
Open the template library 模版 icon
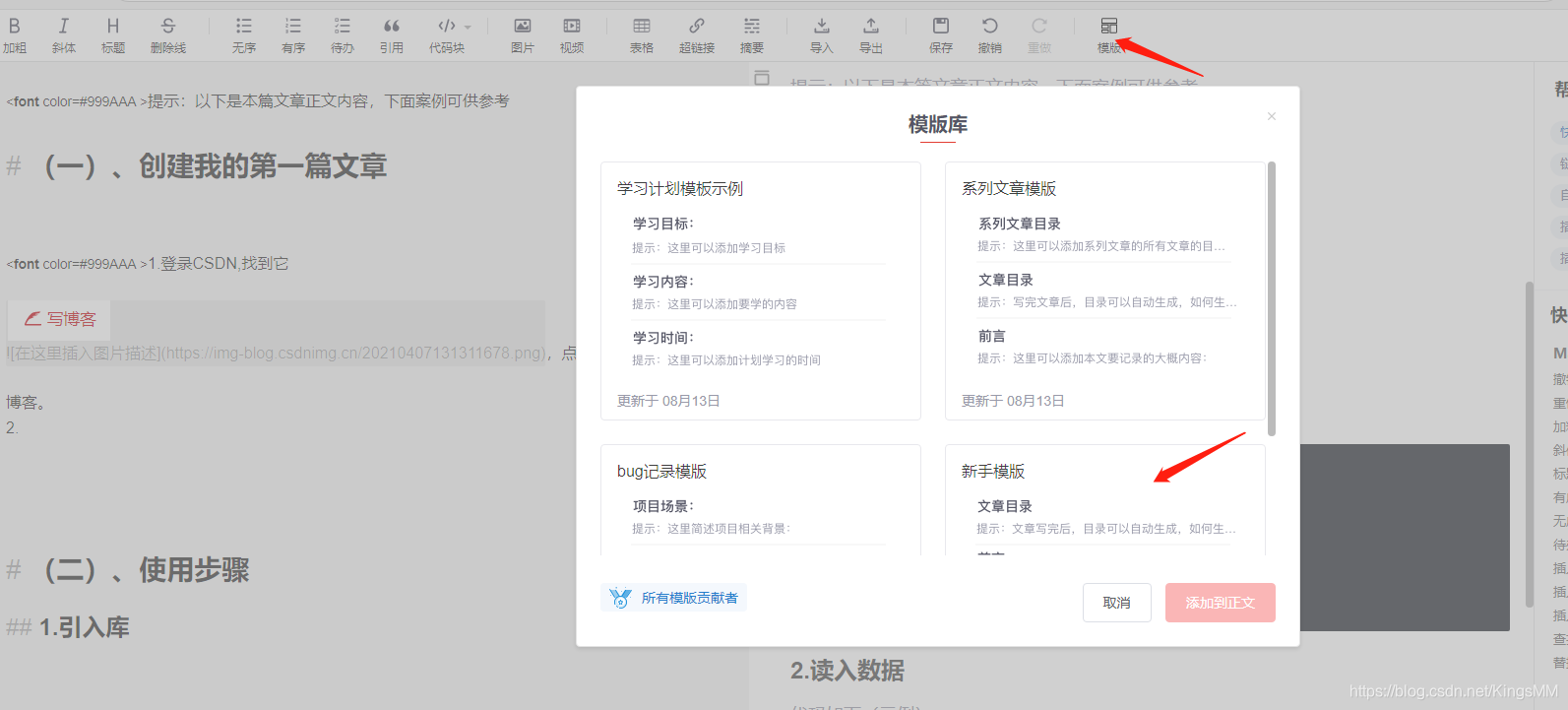click(1109, 34)
